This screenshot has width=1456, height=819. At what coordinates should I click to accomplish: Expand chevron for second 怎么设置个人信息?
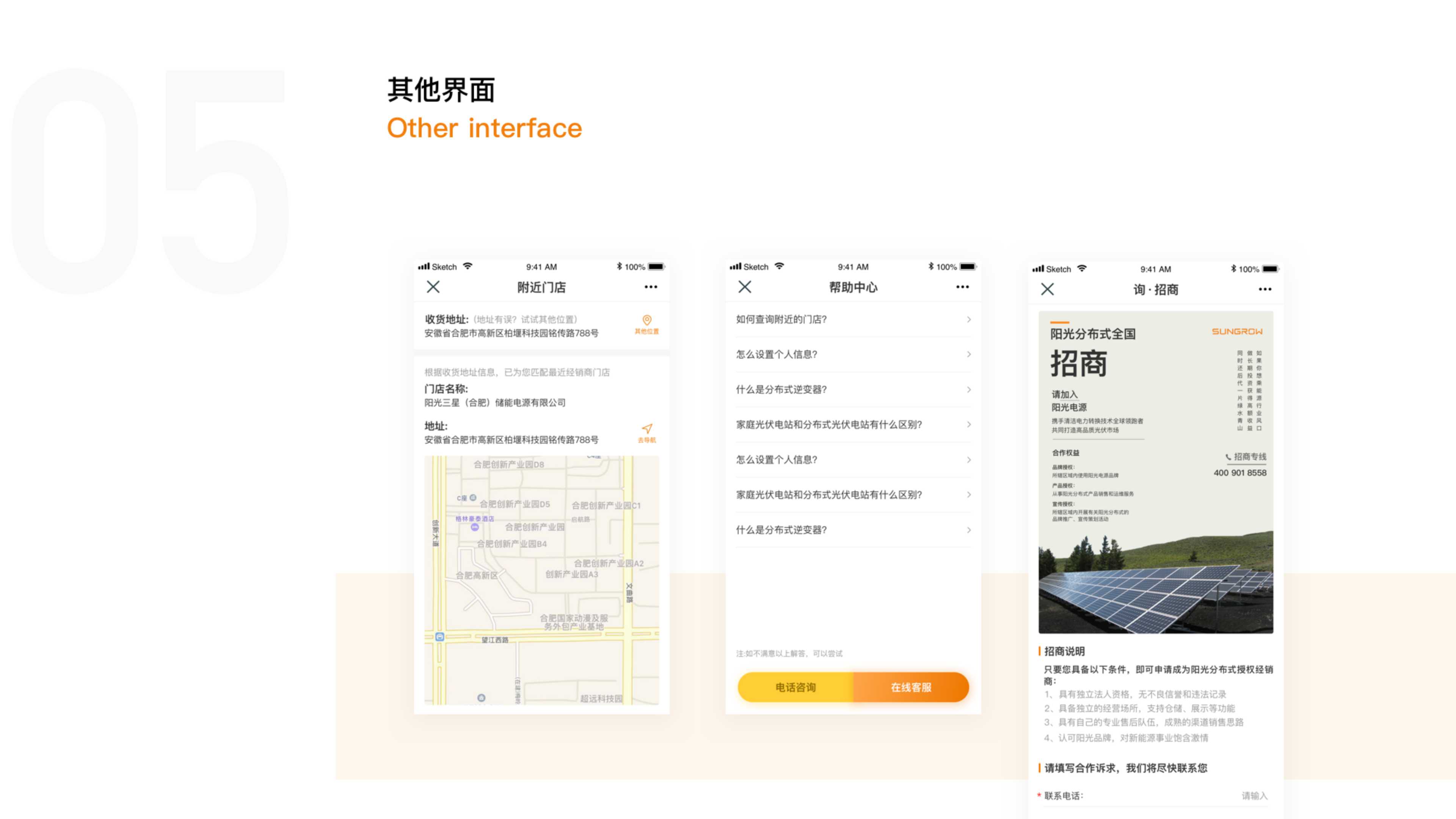pos(969,460)
